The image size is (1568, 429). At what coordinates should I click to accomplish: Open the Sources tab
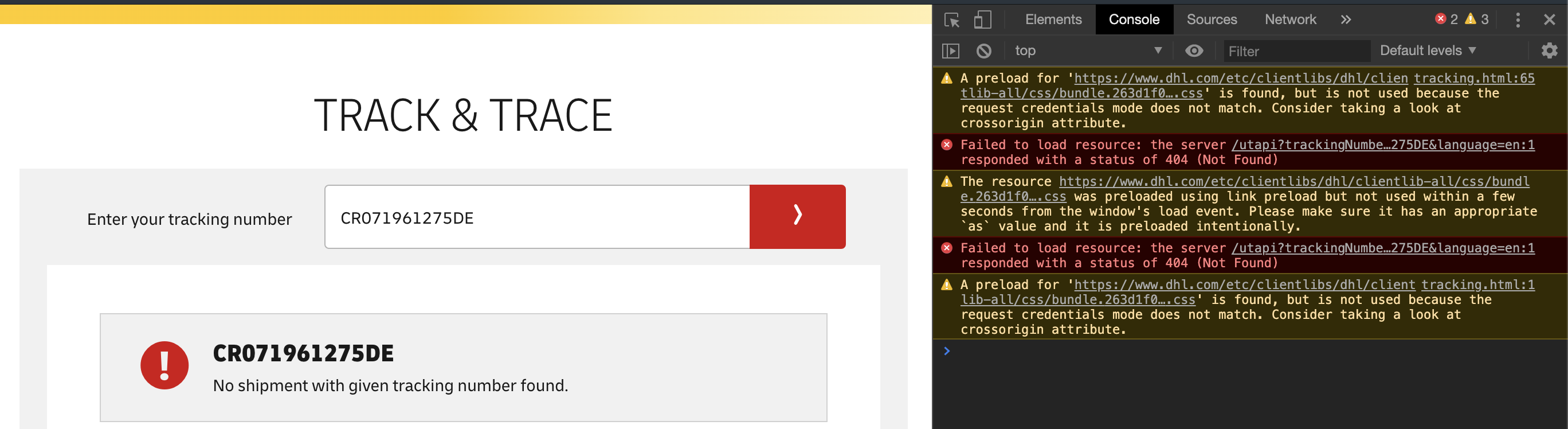(1212, 20)
